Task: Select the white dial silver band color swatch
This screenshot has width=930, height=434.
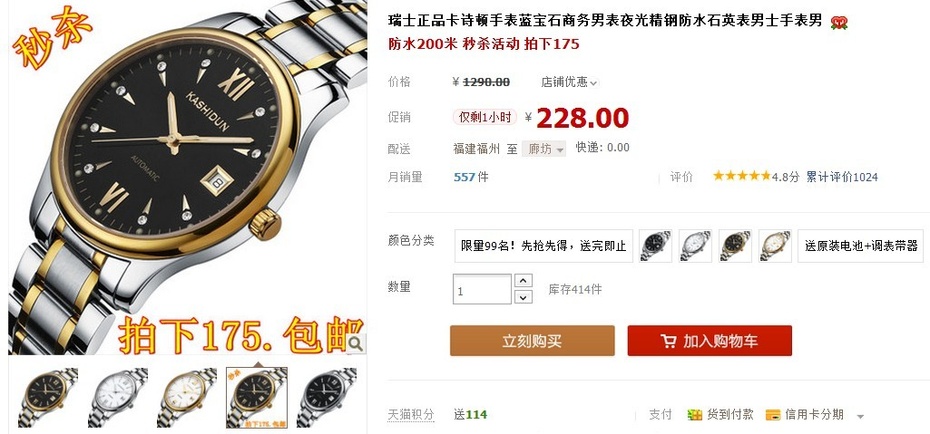Action: [x=695, y=246]
